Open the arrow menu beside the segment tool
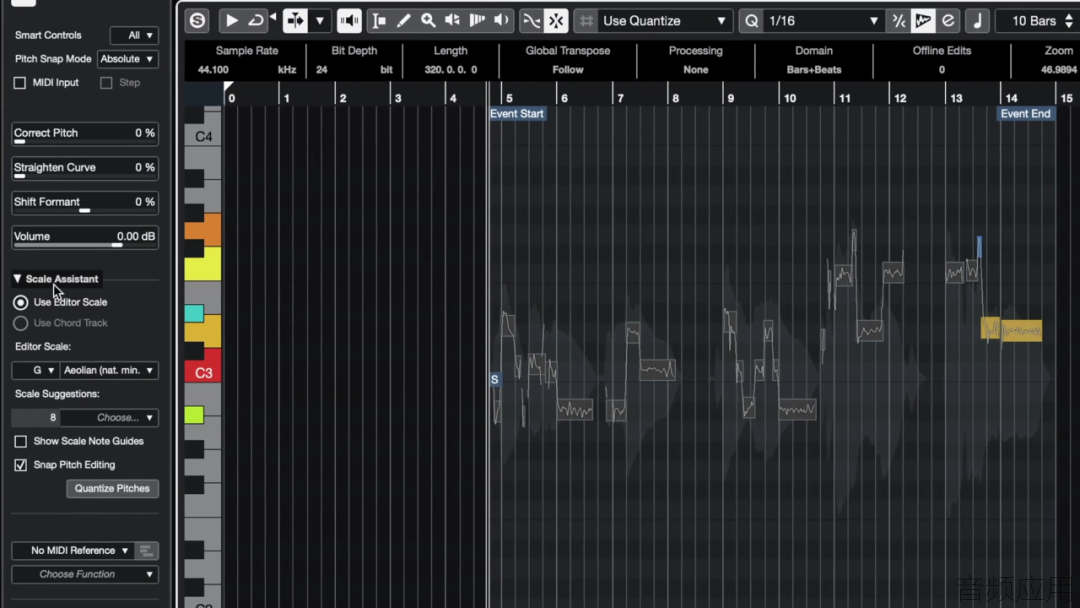1080x608 pixels. 320,21
